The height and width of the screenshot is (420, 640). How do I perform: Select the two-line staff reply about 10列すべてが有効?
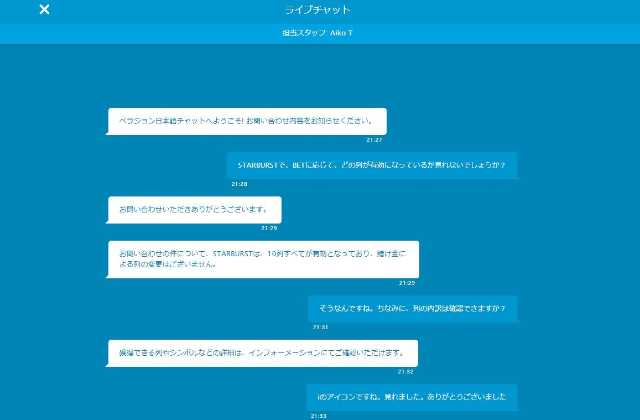[263, 259]
